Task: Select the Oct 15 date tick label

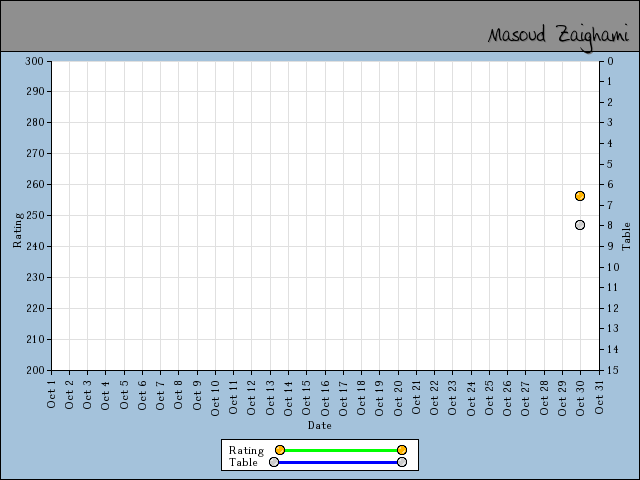Action: [307, 394]
